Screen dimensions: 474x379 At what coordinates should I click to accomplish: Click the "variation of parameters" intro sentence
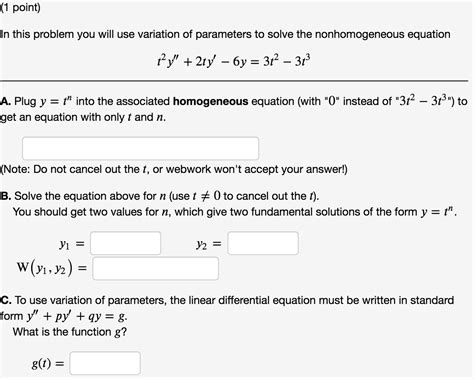(225, 34)
